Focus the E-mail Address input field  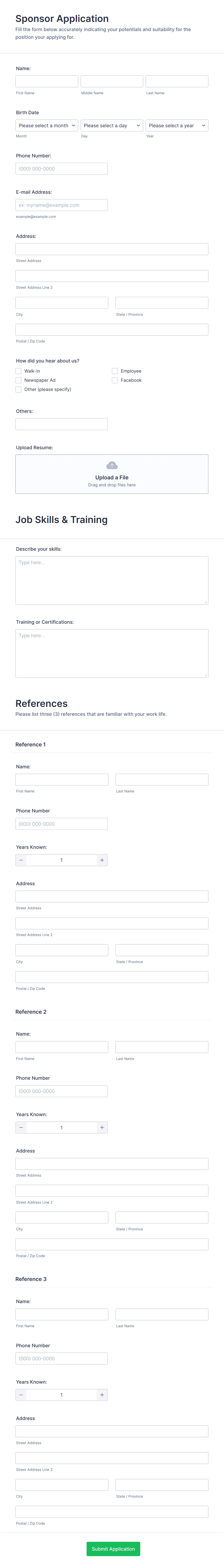click(61, 205)
